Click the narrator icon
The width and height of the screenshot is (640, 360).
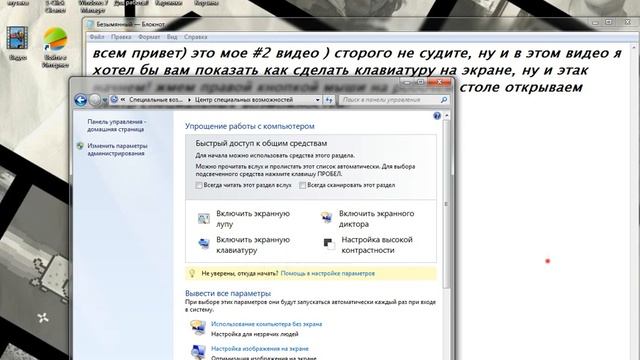click(326, 218)
